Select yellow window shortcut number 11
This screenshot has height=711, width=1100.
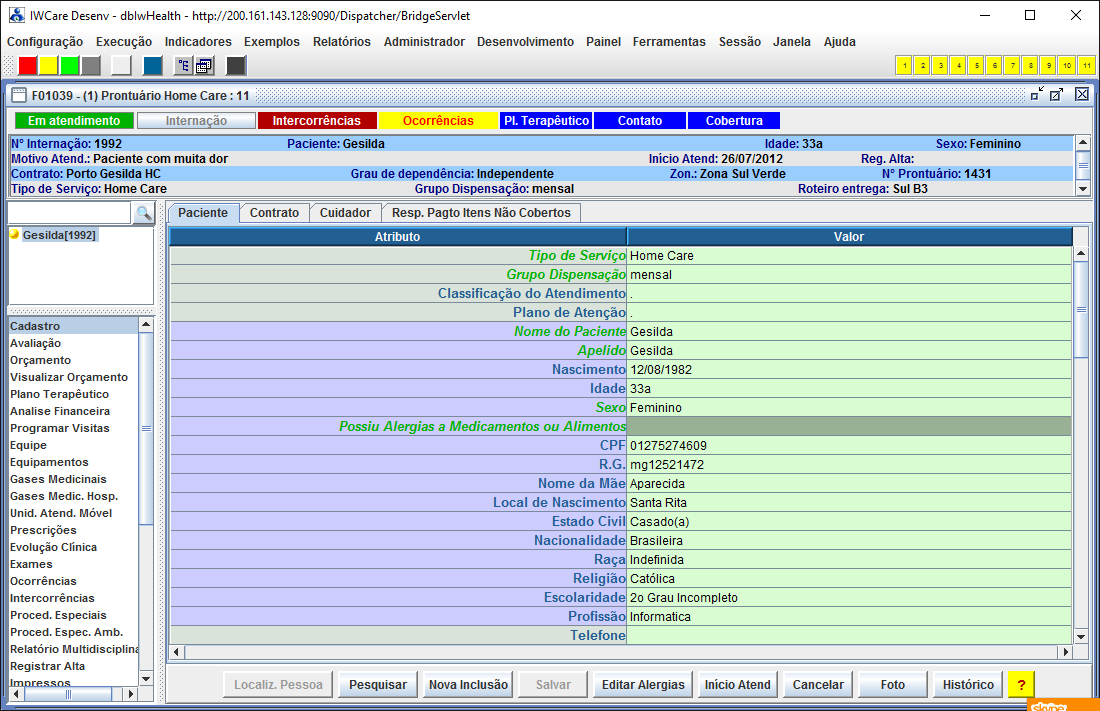pos(1087,66)
